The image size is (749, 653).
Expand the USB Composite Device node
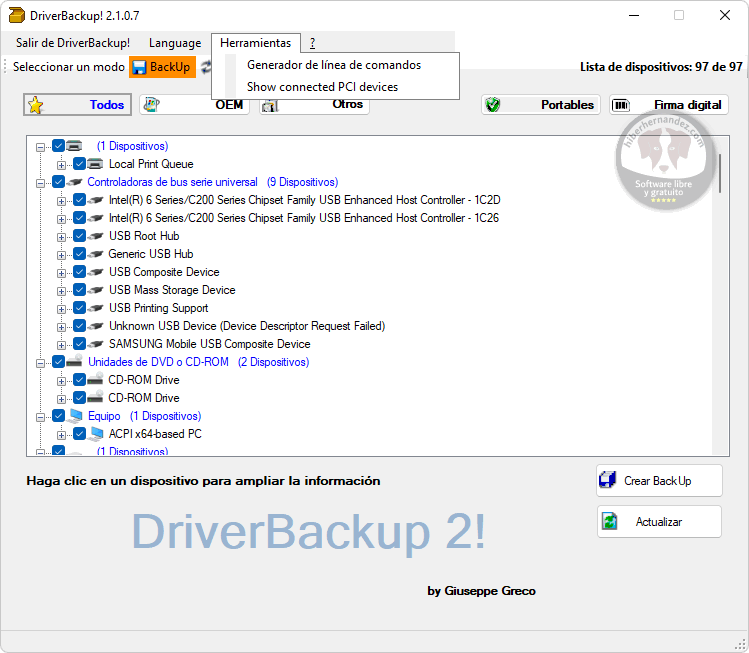coord(61,273)
